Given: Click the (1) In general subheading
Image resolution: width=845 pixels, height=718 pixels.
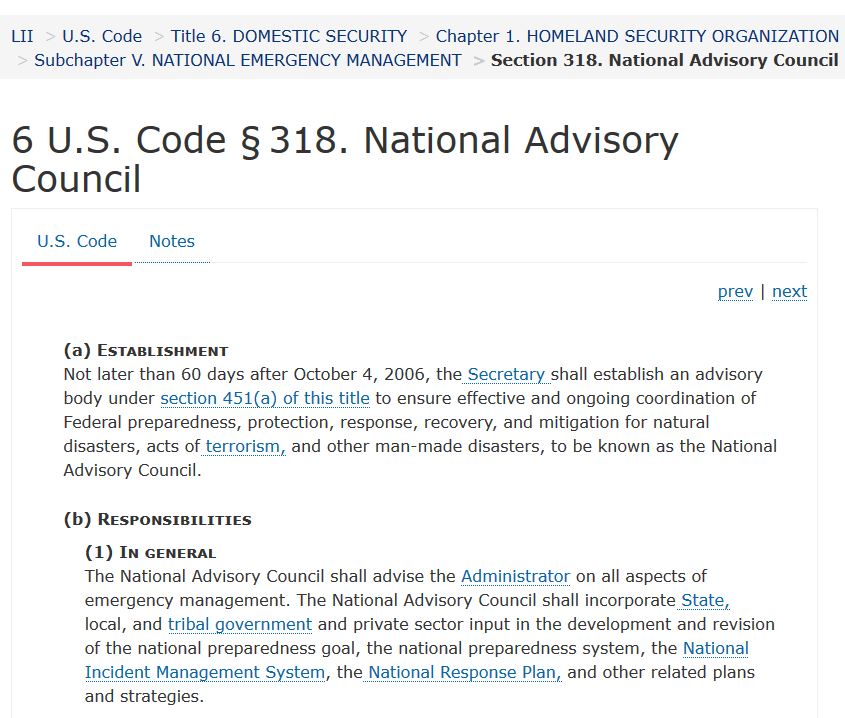Looking at the screenshot, I should tap(150, 553).
